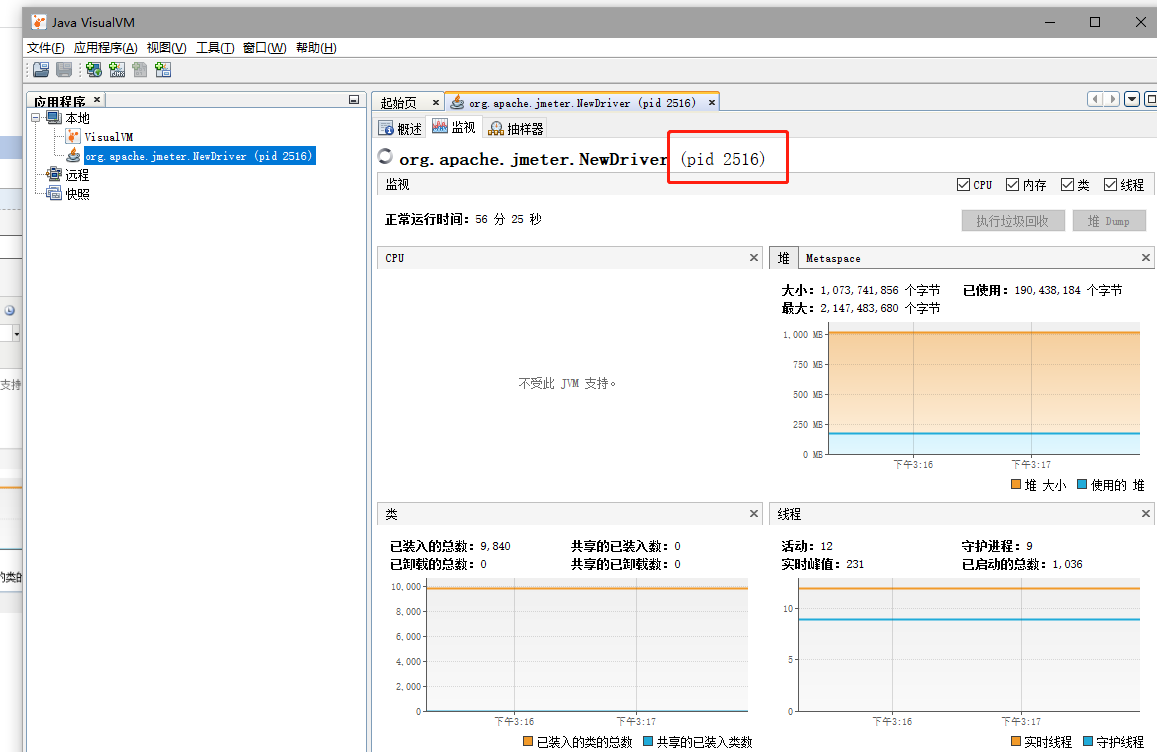Close the 起始页 tab
The width and height of the screenshot is (1157, 752).
435,103
